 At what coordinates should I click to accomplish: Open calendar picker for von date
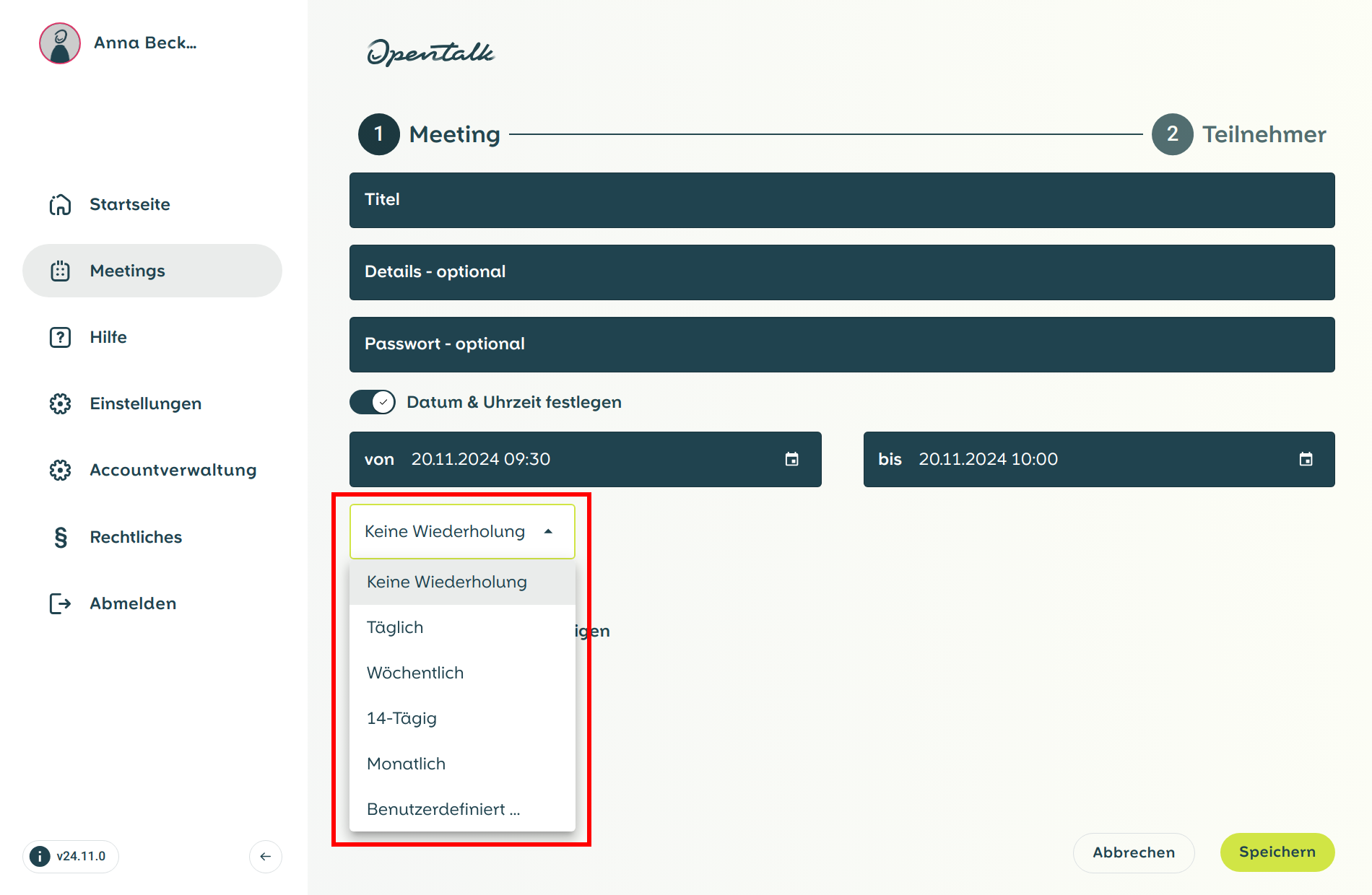tap(791, 459)
